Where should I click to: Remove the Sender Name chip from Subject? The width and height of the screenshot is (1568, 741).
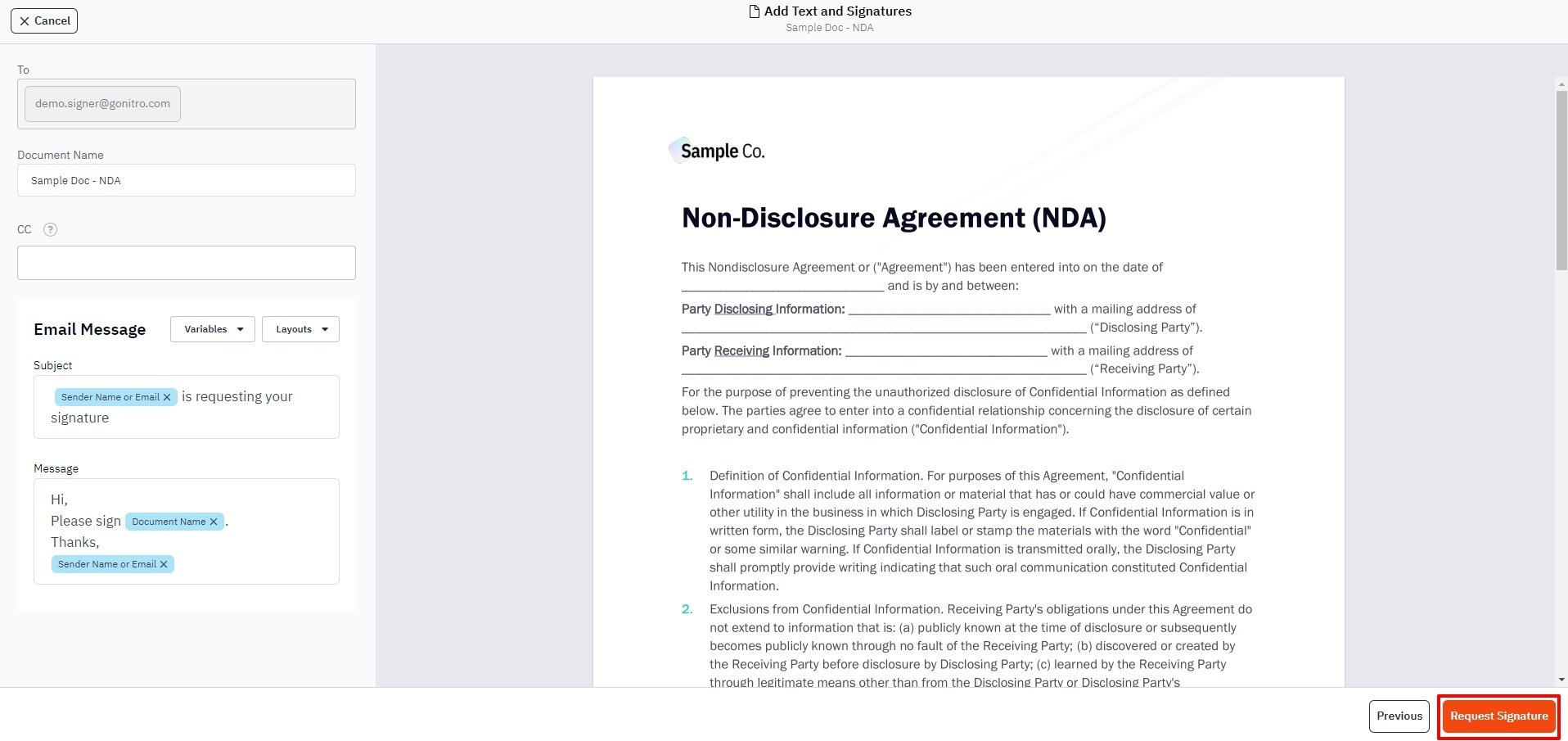tap(167, 396)
